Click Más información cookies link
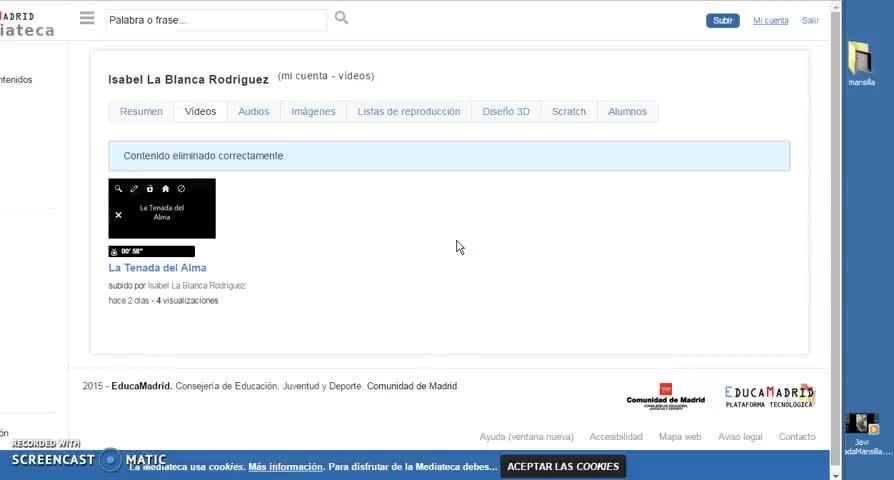Viewport: 894px width, 480px height. point(286,467)
